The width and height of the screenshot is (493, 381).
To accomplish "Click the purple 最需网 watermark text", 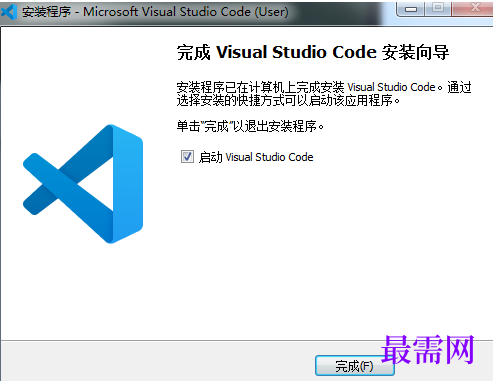I will (428, 349).
